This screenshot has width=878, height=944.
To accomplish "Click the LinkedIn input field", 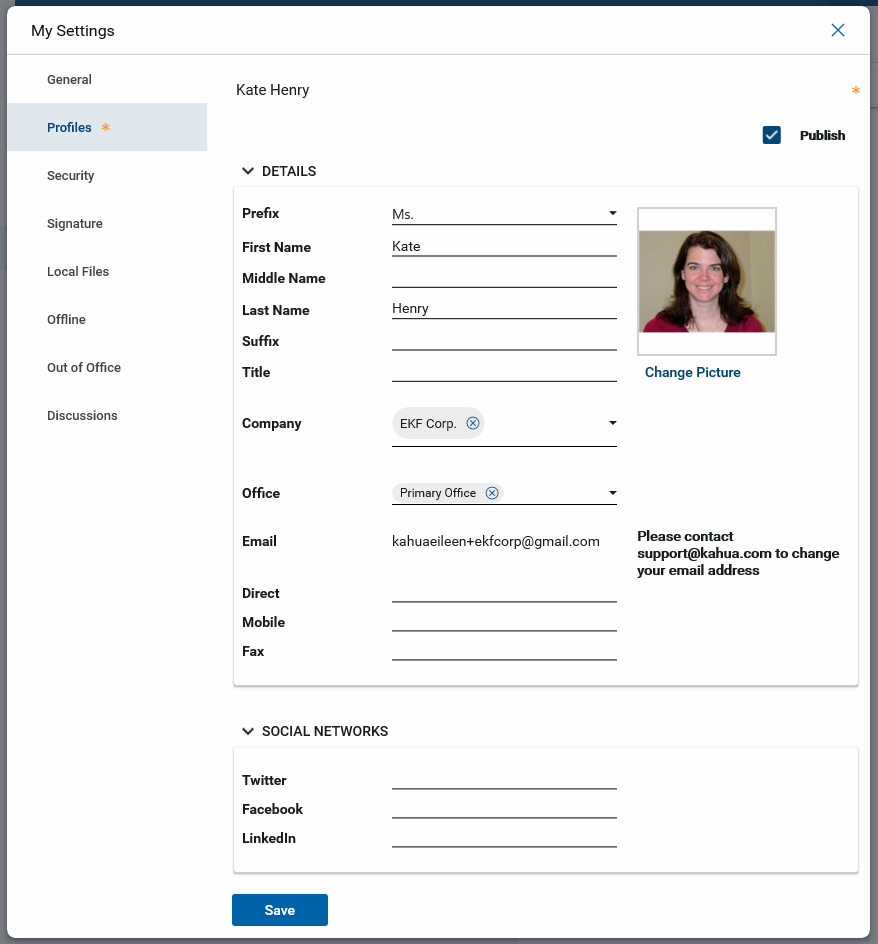I will coord(504,837).
